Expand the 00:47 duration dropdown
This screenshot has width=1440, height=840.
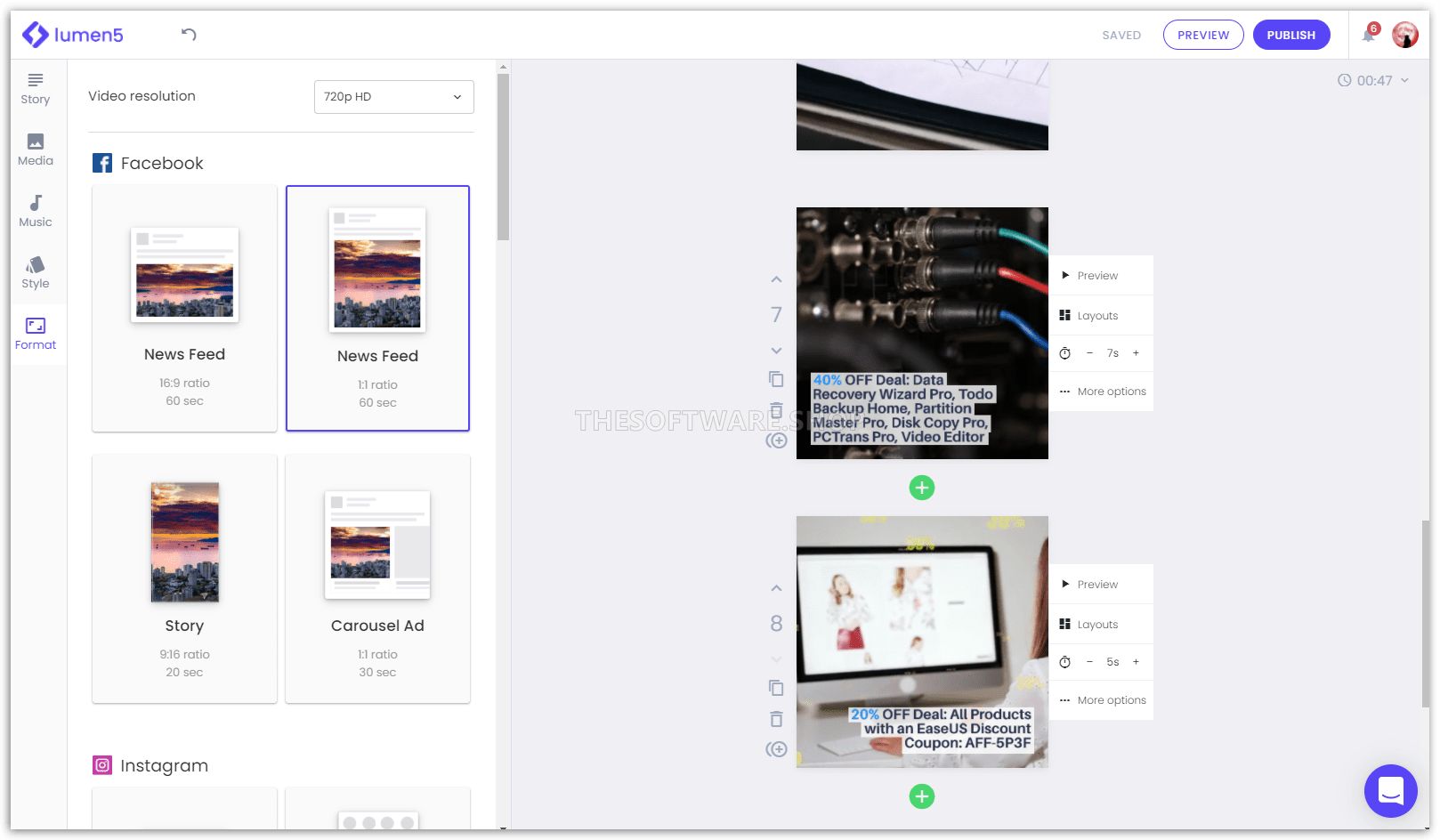(1404, 80)
